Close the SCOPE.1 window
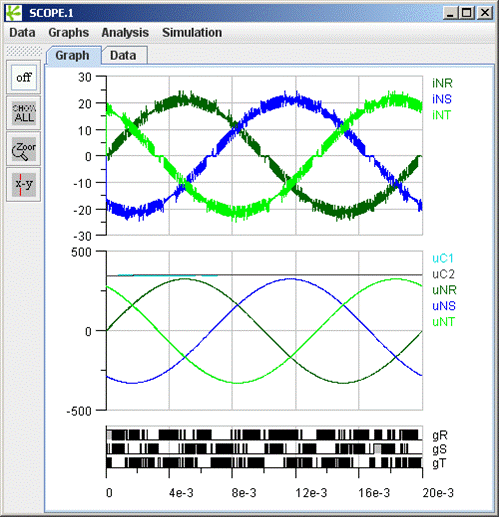Viewport: 499px width, 517px height. (485, 13)
